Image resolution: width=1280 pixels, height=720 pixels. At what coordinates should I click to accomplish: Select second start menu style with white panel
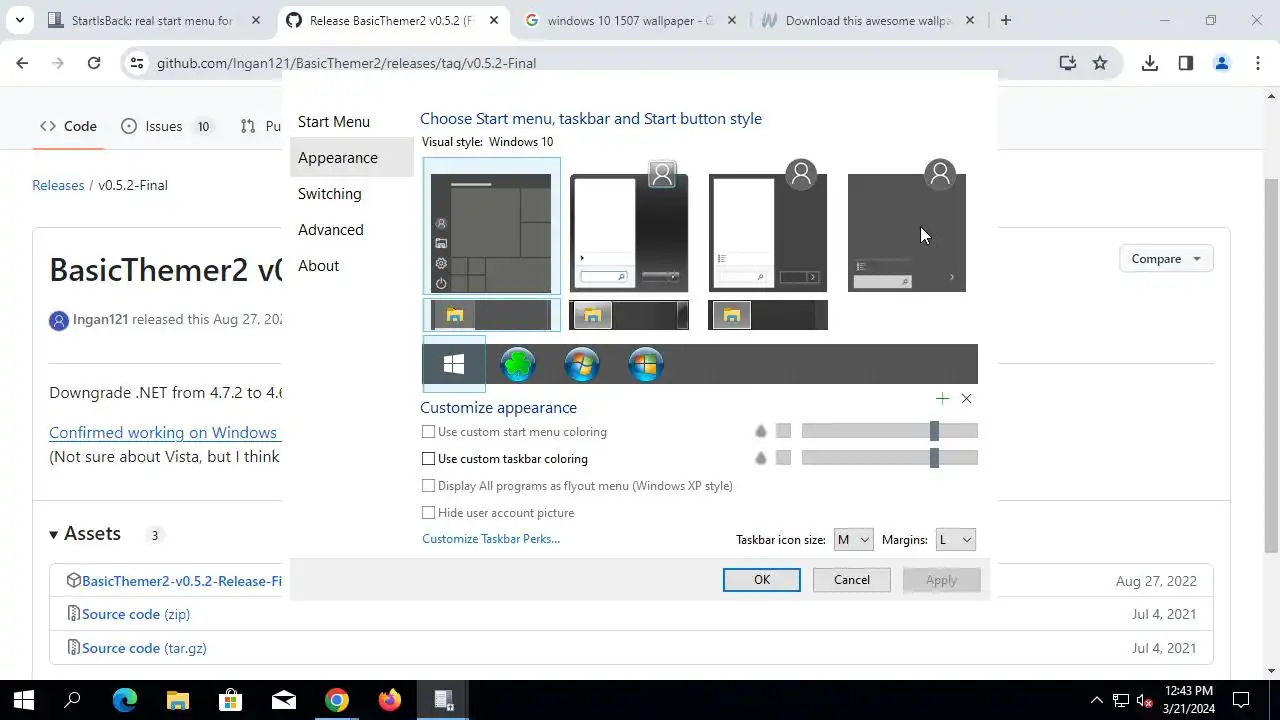(x=629, y=226)
